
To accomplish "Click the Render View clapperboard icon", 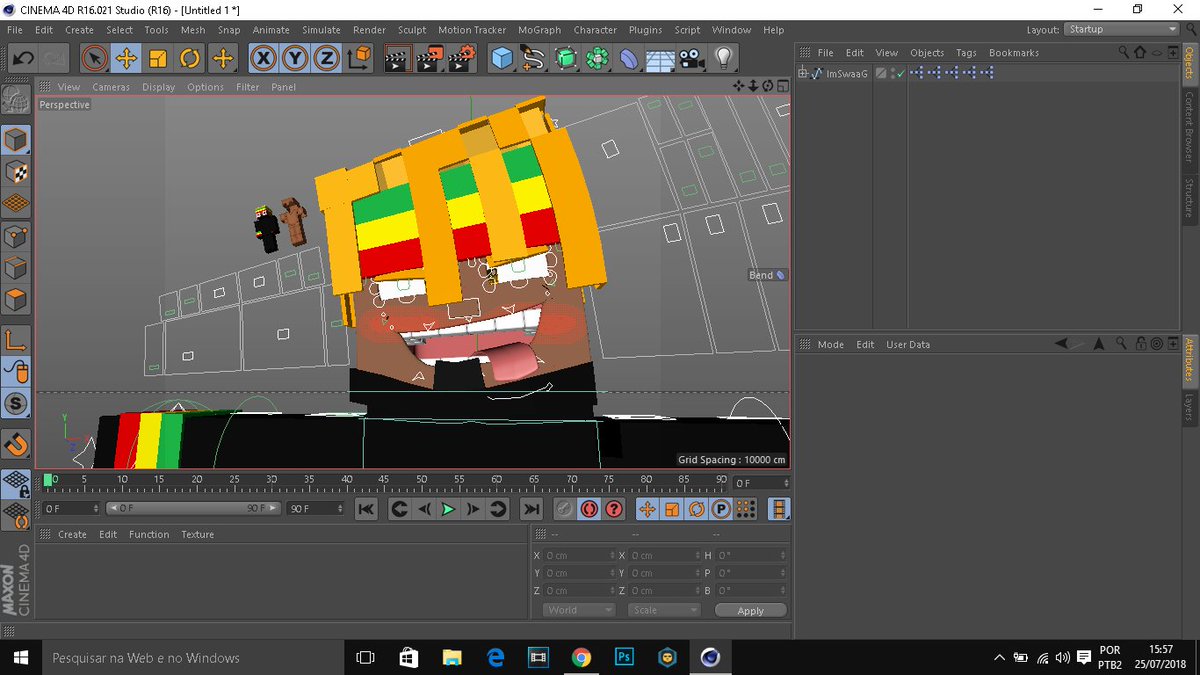I will [x=398, y=58].
